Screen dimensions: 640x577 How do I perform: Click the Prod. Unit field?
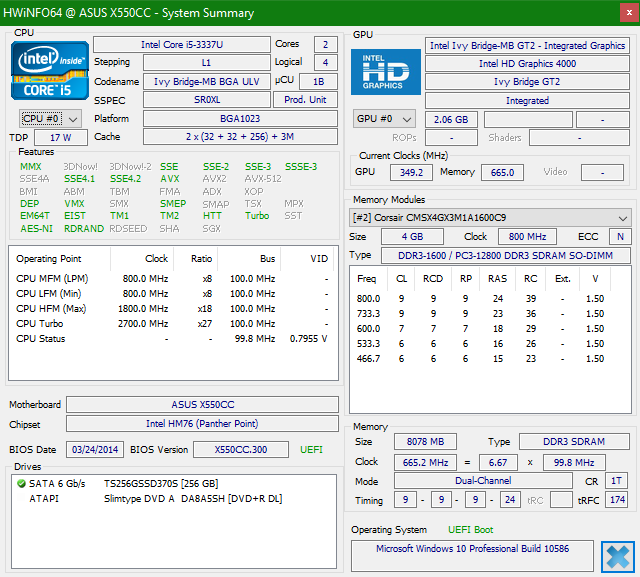(x=305, y=100)
